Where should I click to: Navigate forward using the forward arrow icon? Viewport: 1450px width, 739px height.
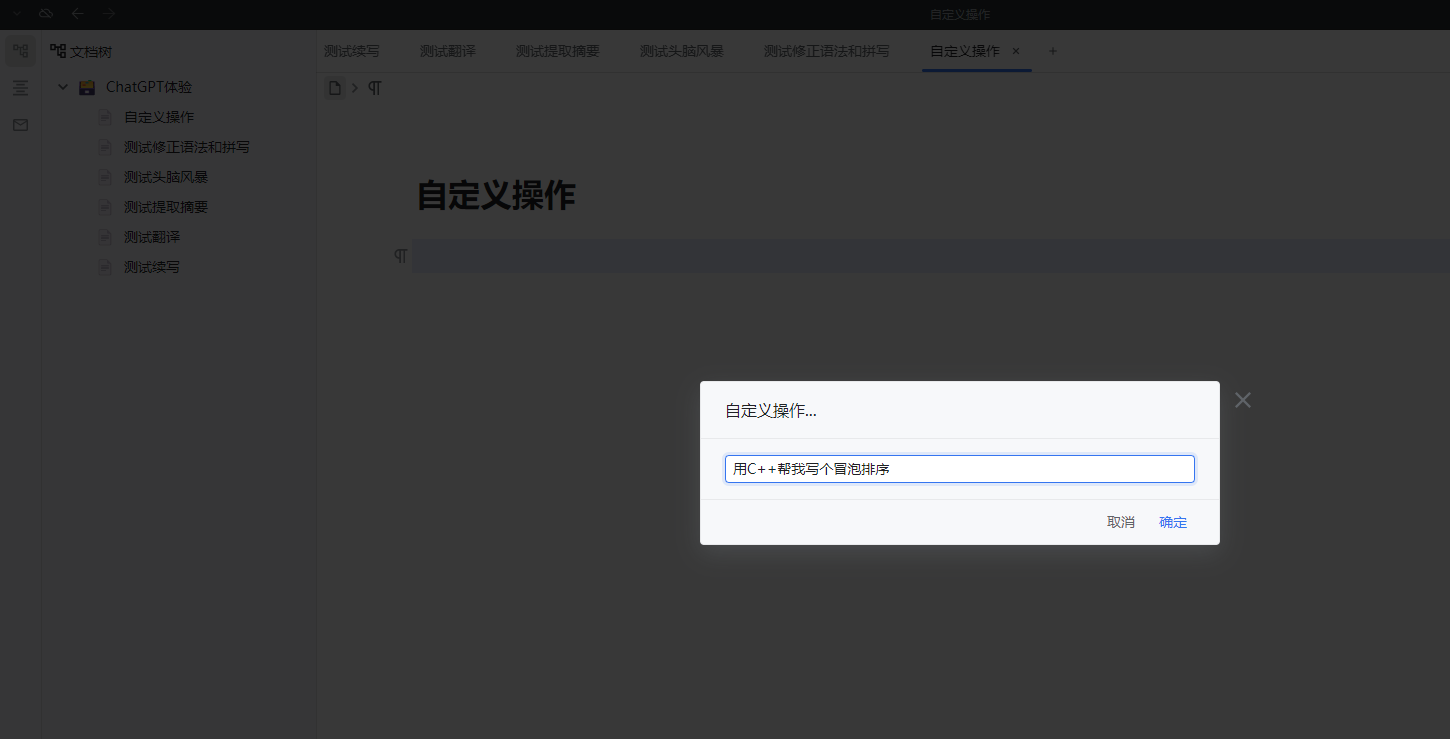pos(109,14)
